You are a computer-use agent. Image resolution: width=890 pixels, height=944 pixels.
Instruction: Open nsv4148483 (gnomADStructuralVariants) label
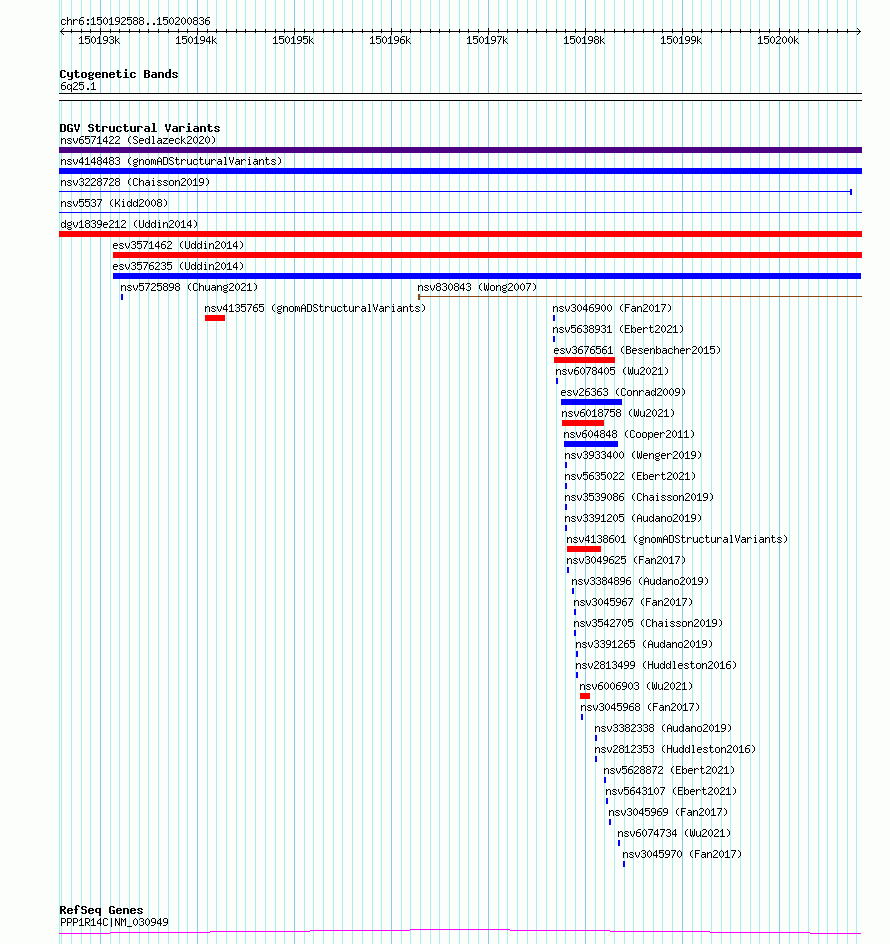tap(171, 161)
